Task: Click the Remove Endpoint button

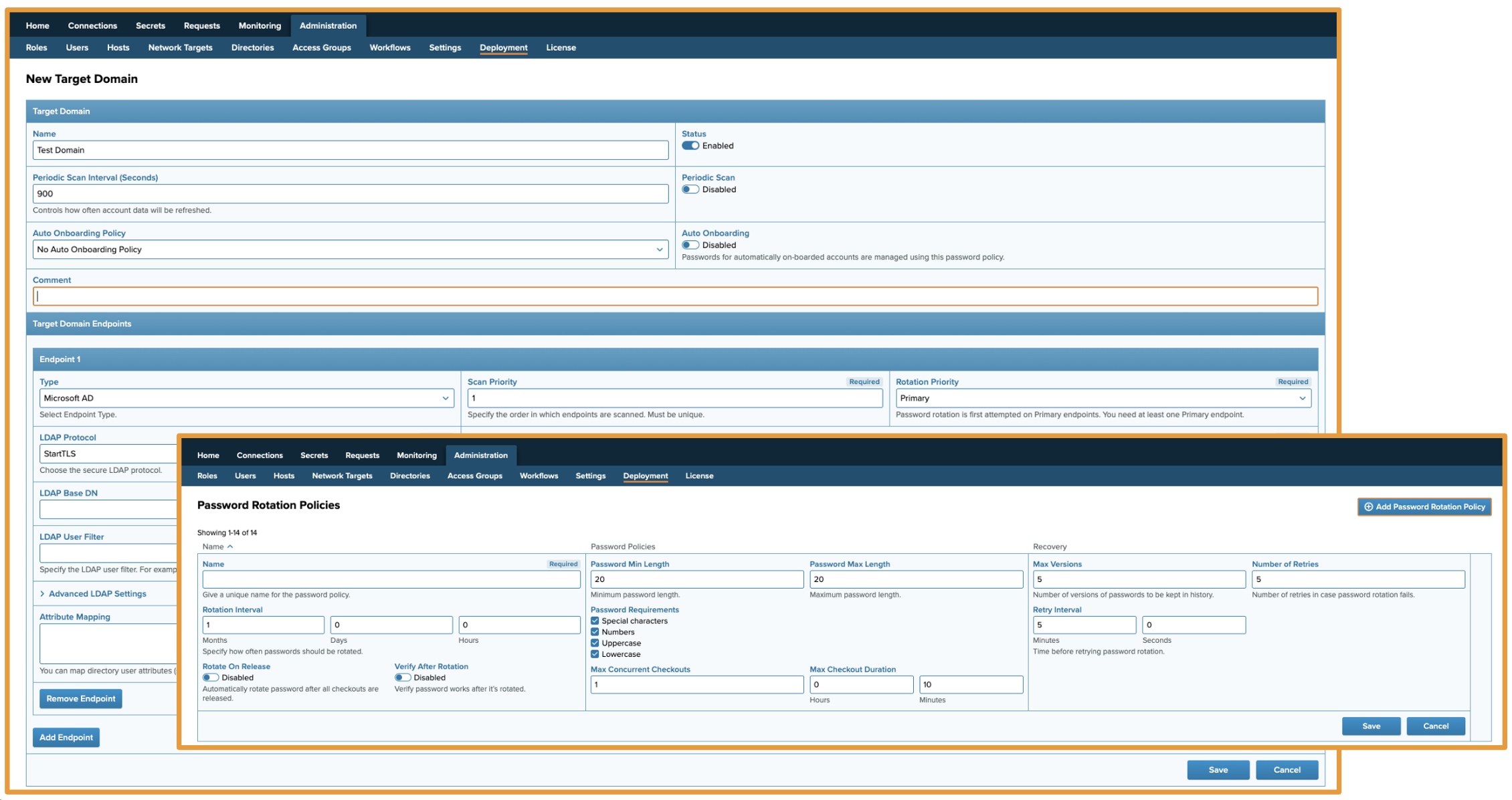Action: (x=80, y=698)
